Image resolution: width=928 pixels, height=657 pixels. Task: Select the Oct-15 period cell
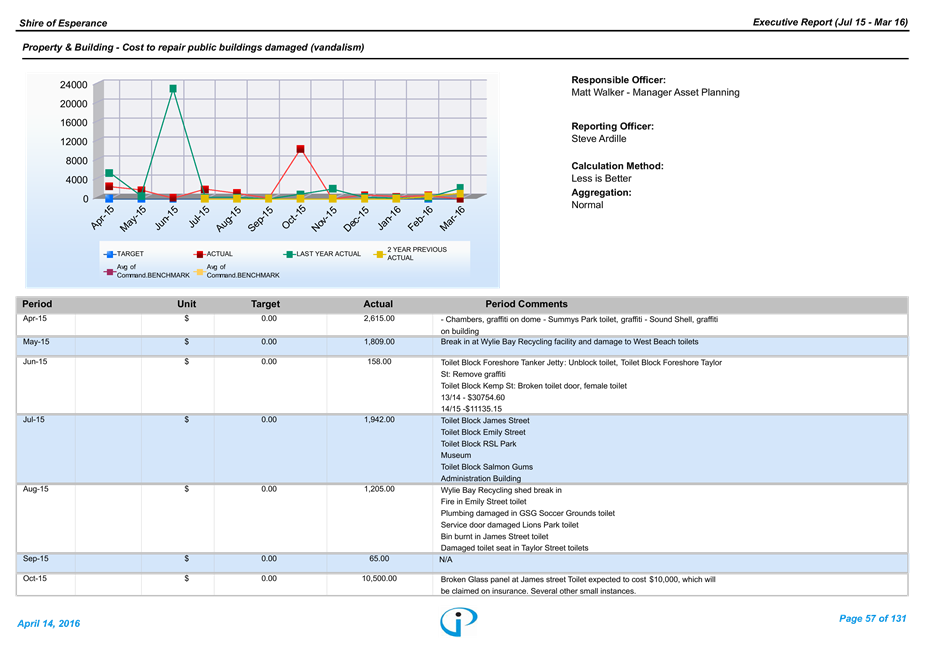[x=34, y=578]
